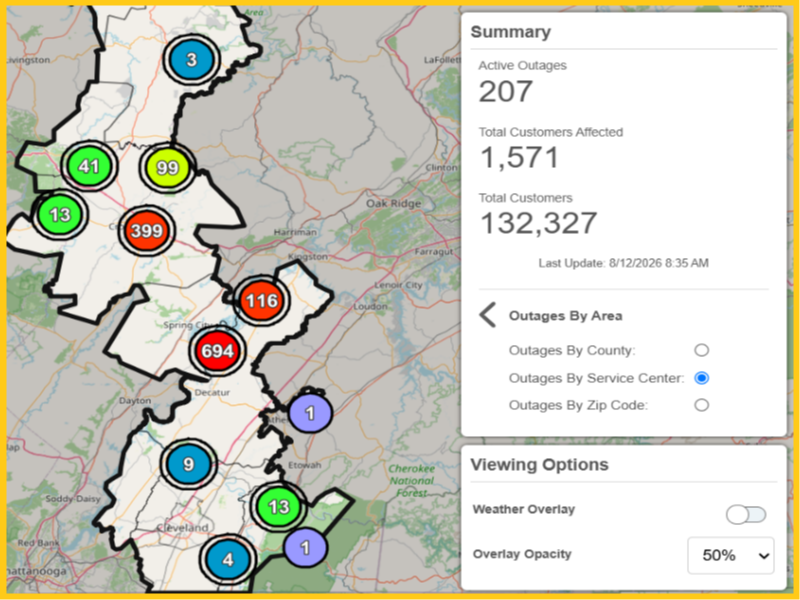Screen dimensions: 800x600
Task: Click the Summary panel heading
Action: tap(511, 32)
